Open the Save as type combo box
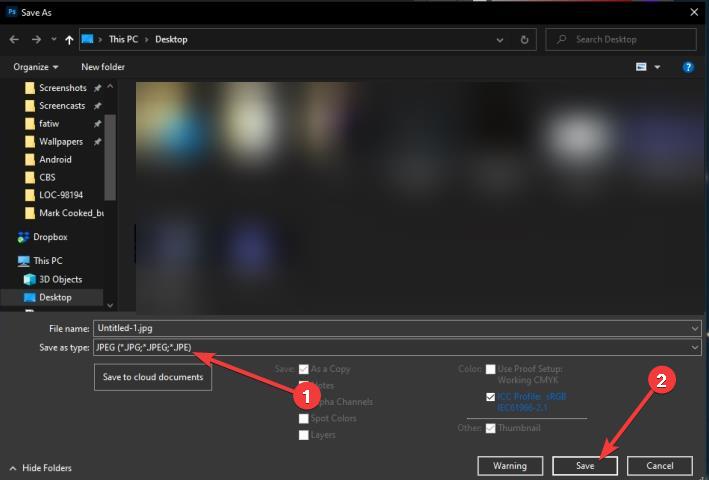Viewport: 709px width, 480px height. (x=397, y=348)
